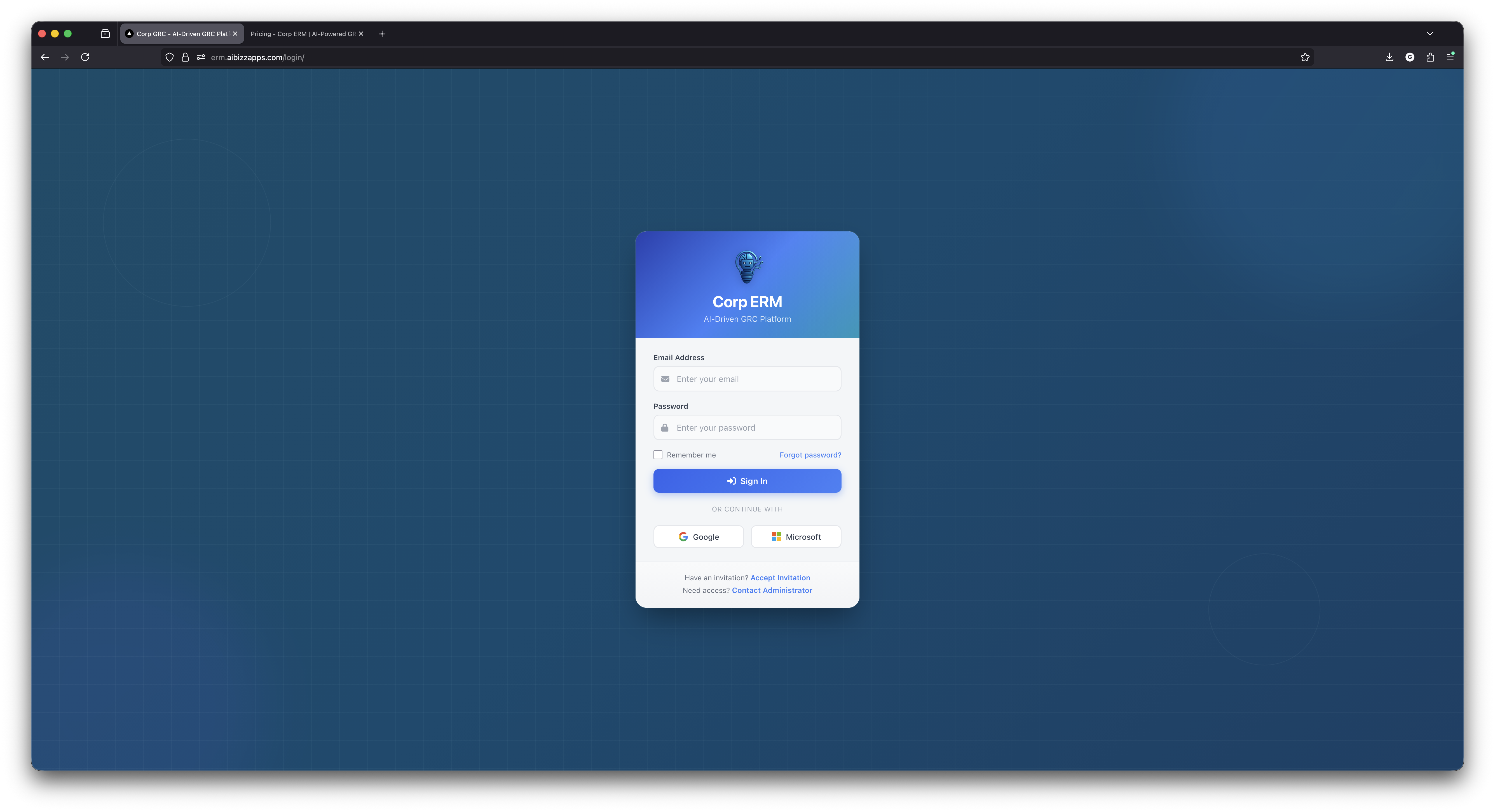Follow the Accept Invitation link
Screen dimensions: 1495x812
pyautogui.click(x=780, y=578)
